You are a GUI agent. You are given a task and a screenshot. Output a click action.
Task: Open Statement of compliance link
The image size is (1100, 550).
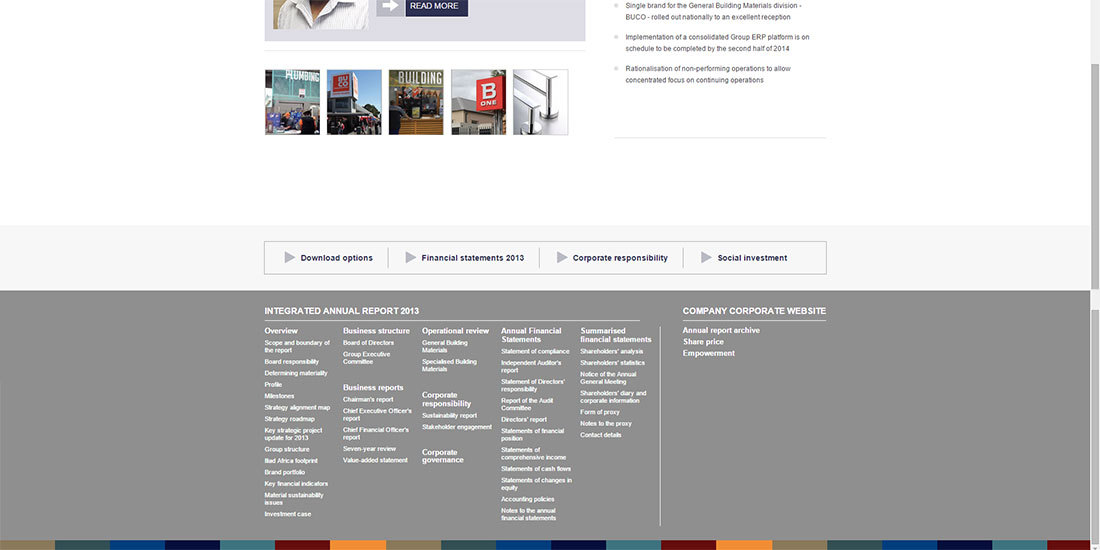point(535,351)
